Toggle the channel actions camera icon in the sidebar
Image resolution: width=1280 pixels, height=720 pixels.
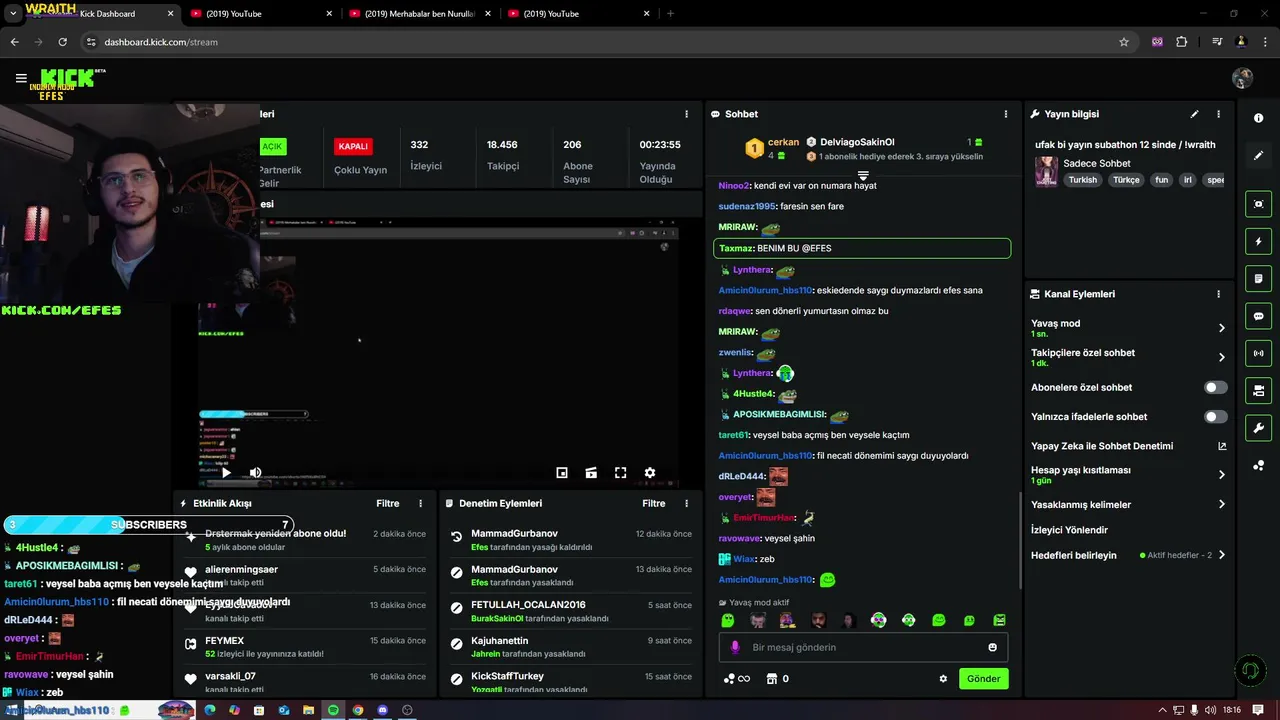pyautogui.click(x=1258, y=390)
